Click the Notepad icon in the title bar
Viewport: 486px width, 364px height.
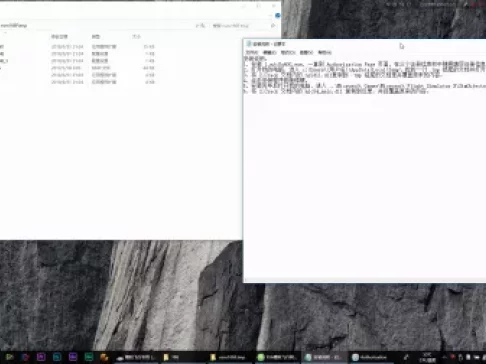click(x=249, y=44)
